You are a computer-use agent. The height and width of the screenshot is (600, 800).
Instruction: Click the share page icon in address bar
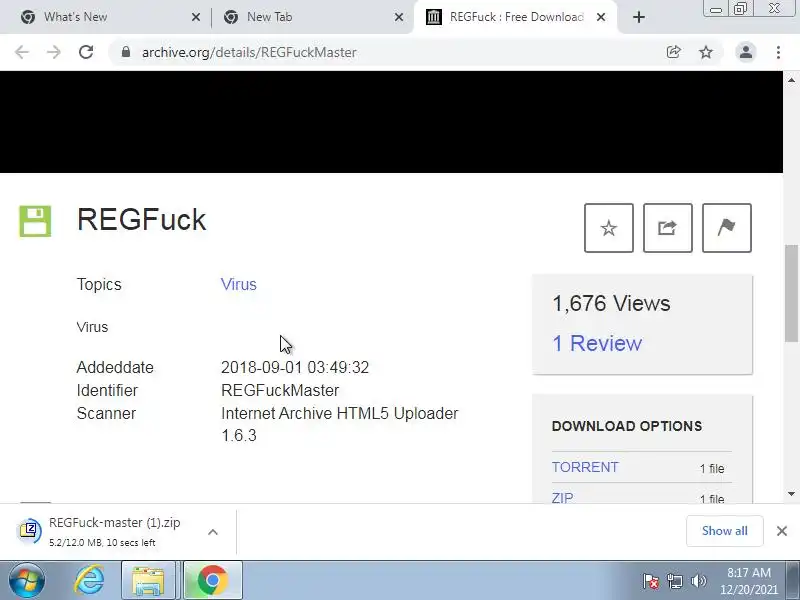(x=673, y=52)
